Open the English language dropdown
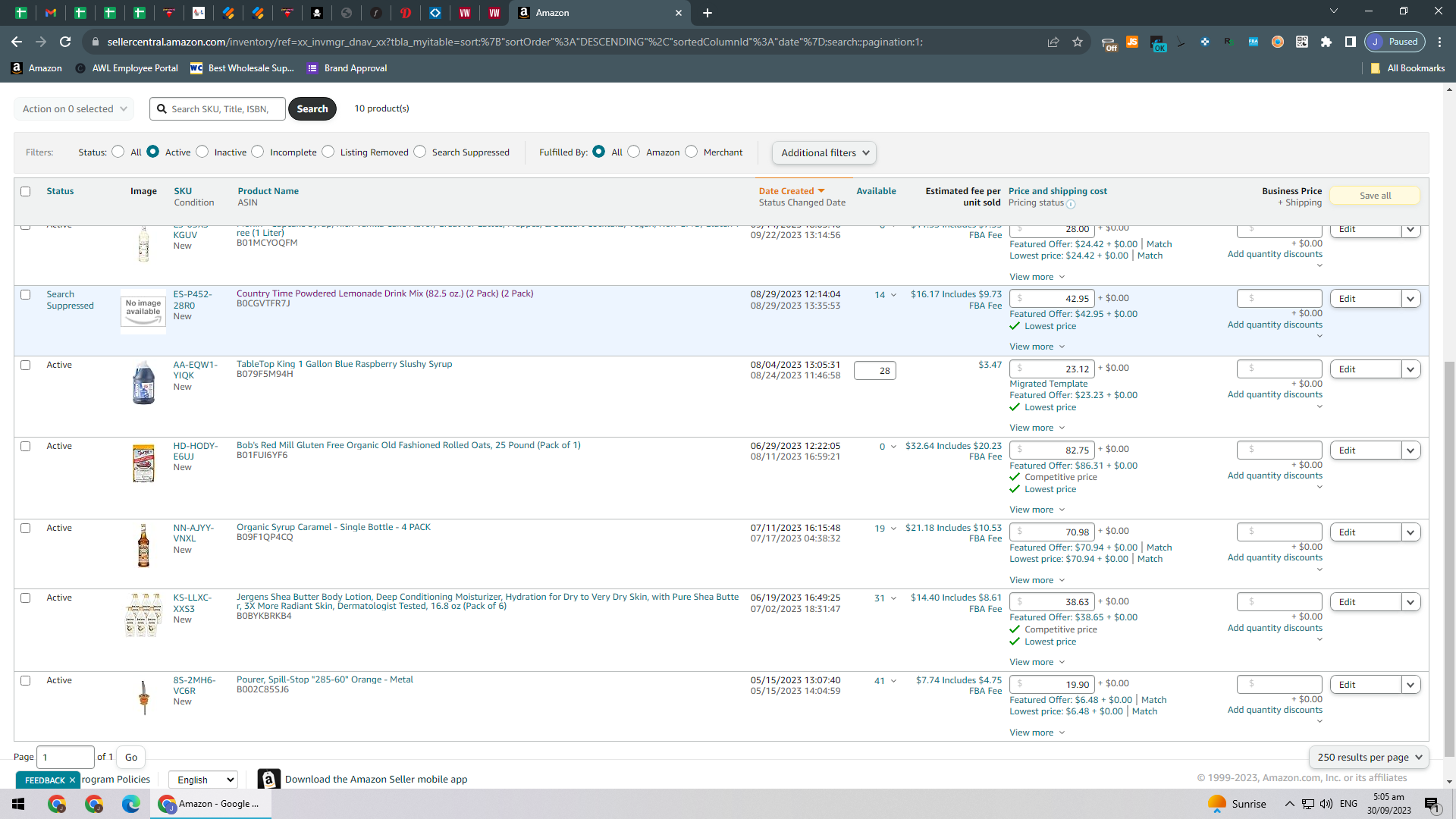The width and height of the screenshot is (1456, 819). point(203,780)
